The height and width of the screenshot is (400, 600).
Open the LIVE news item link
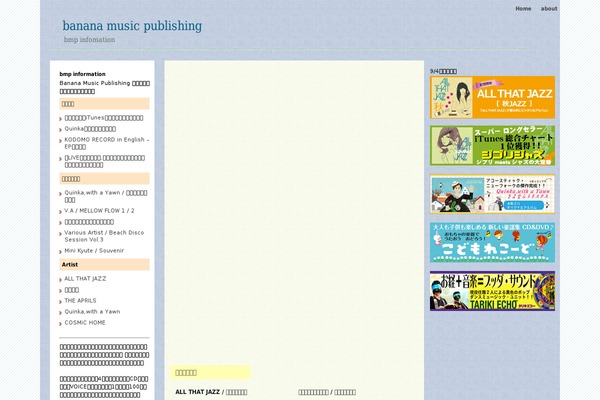pos(104,161)
